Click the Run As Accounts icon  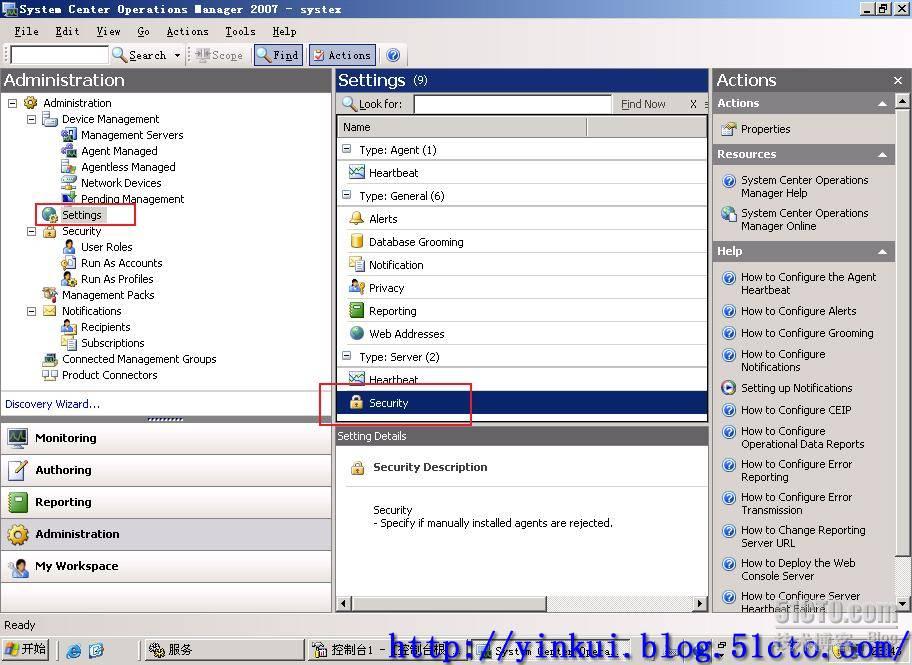click(x=69, y=263)
